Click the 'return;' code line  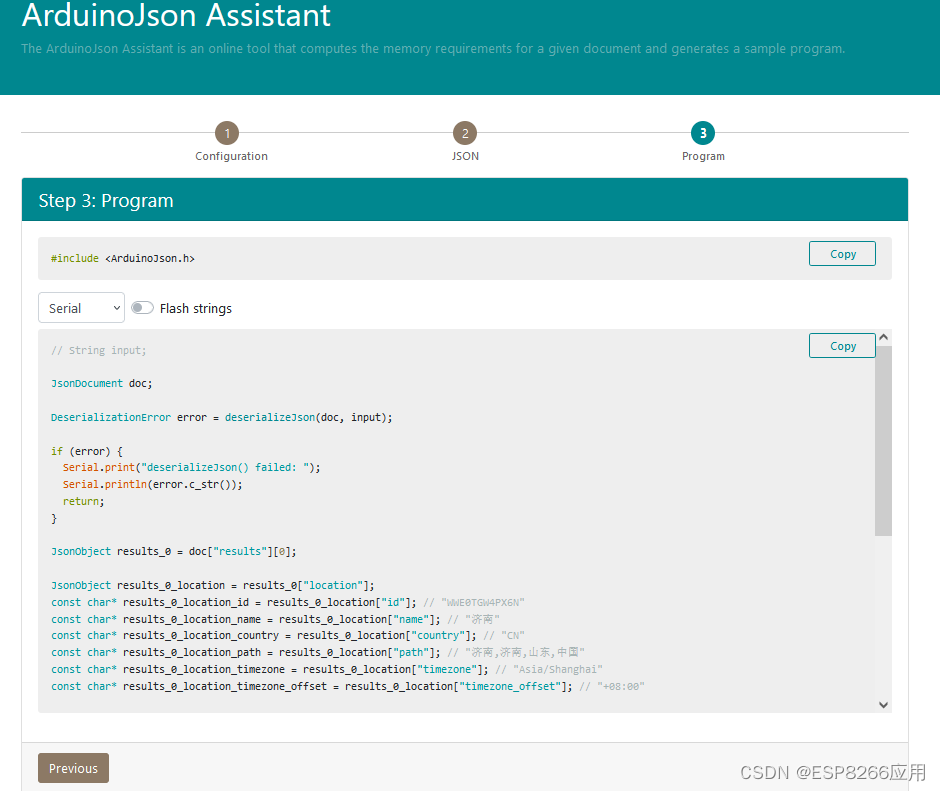click(x=83, y=501)
